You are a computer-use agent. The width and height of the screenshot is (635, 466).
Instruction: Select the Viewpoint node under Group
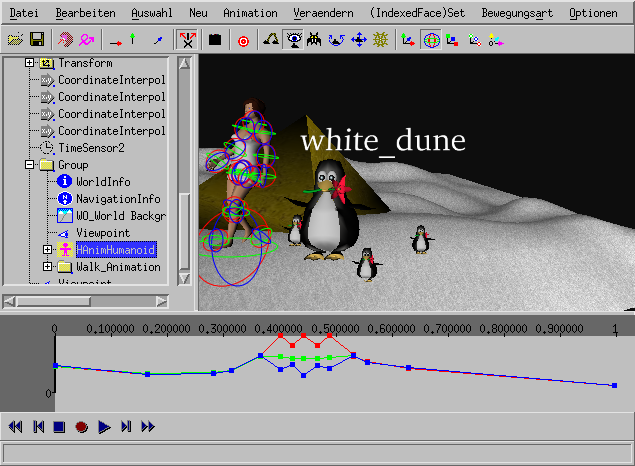click(x=103, y=233)
